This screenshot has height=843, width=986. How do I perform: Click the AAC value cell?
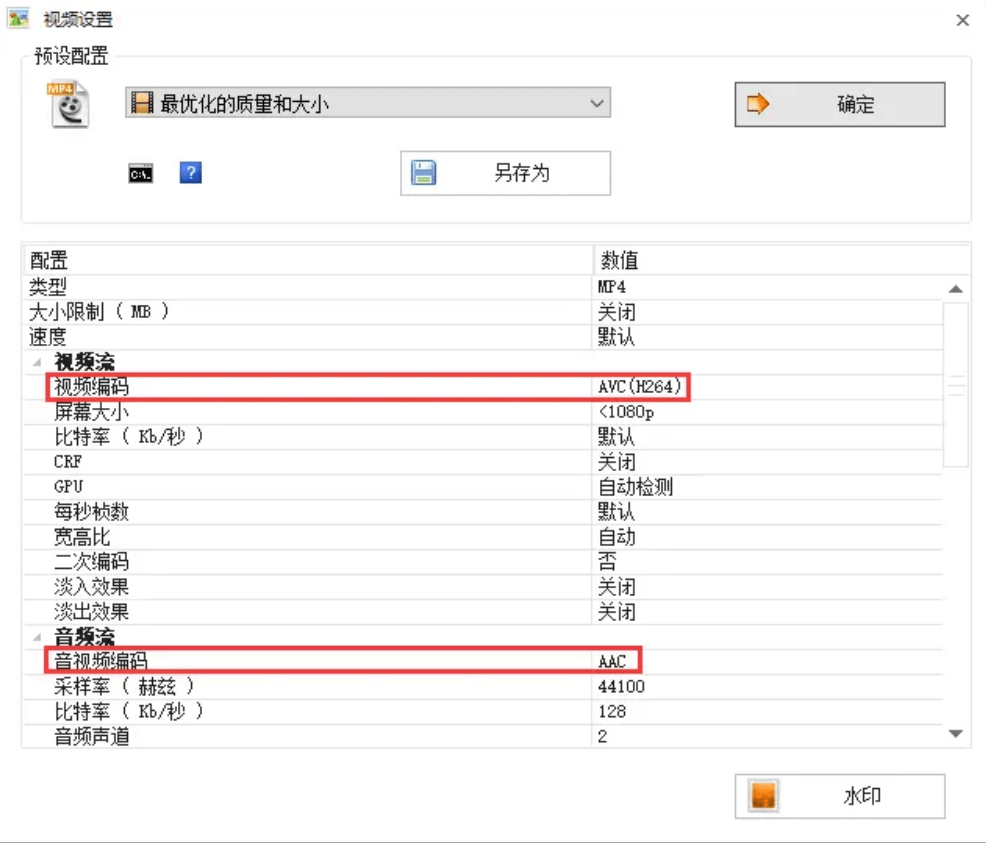click(x=767, y=661)
